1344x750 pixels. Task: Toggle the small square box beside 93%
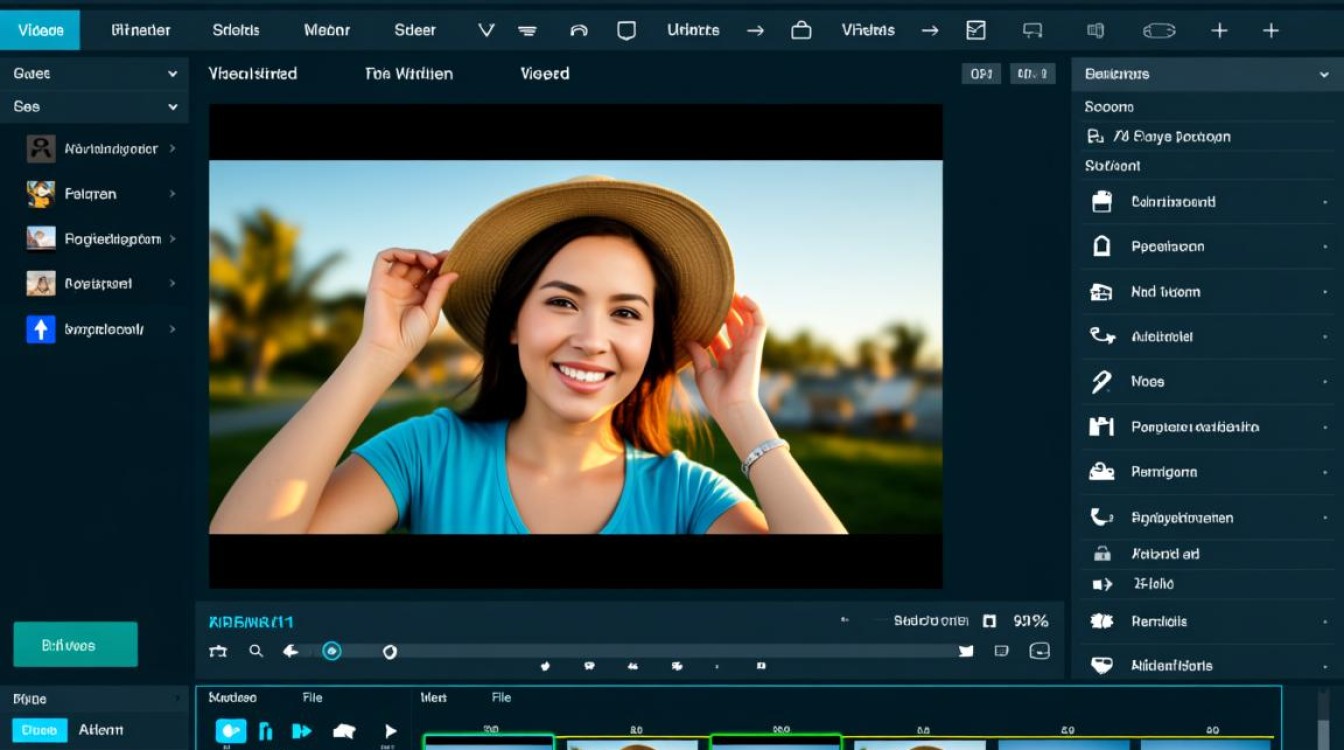click(989, 621)
